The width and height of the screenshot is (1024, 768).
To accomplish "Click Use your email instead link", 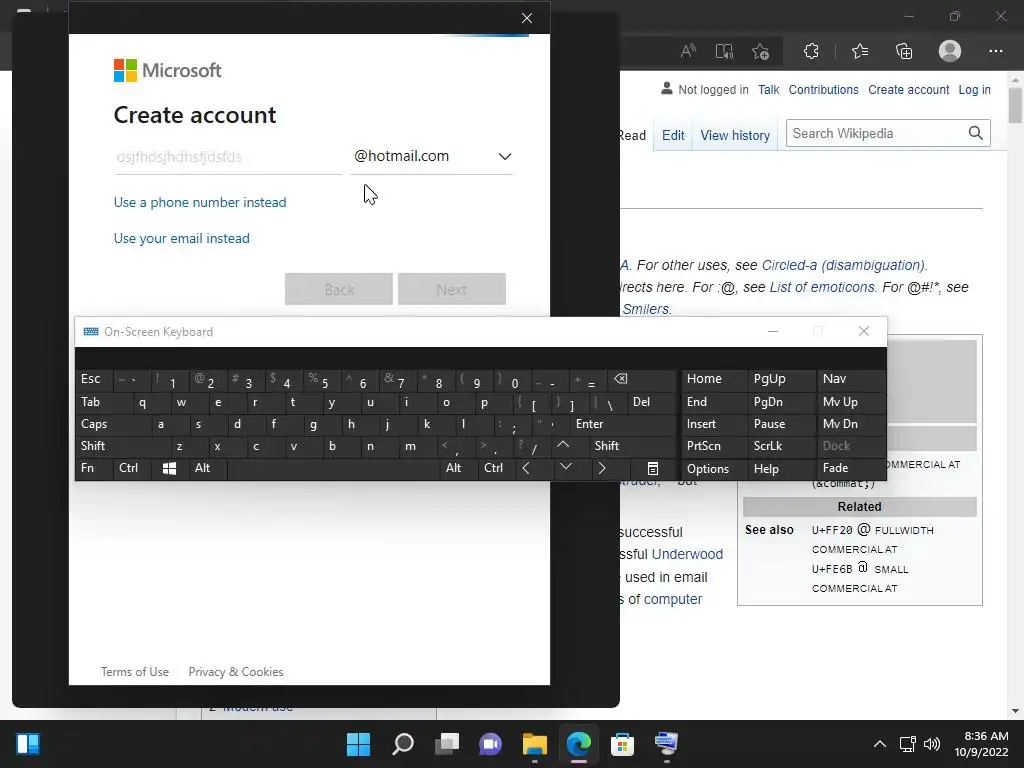I will [182, 238].
